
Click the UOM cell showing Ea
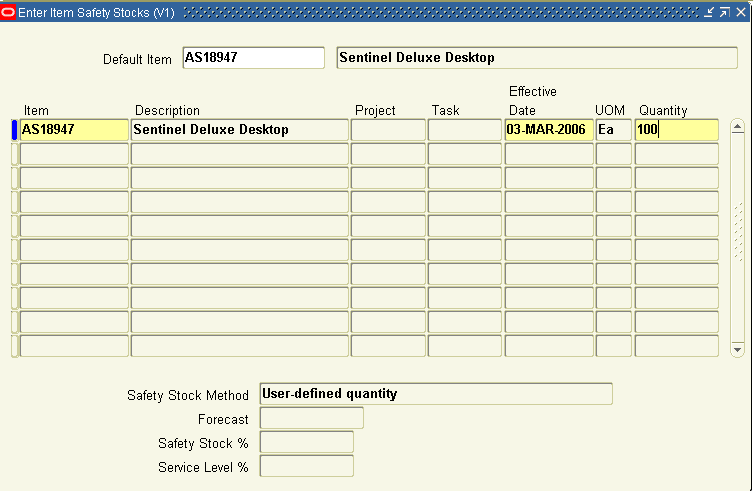[x=614, y=130]
